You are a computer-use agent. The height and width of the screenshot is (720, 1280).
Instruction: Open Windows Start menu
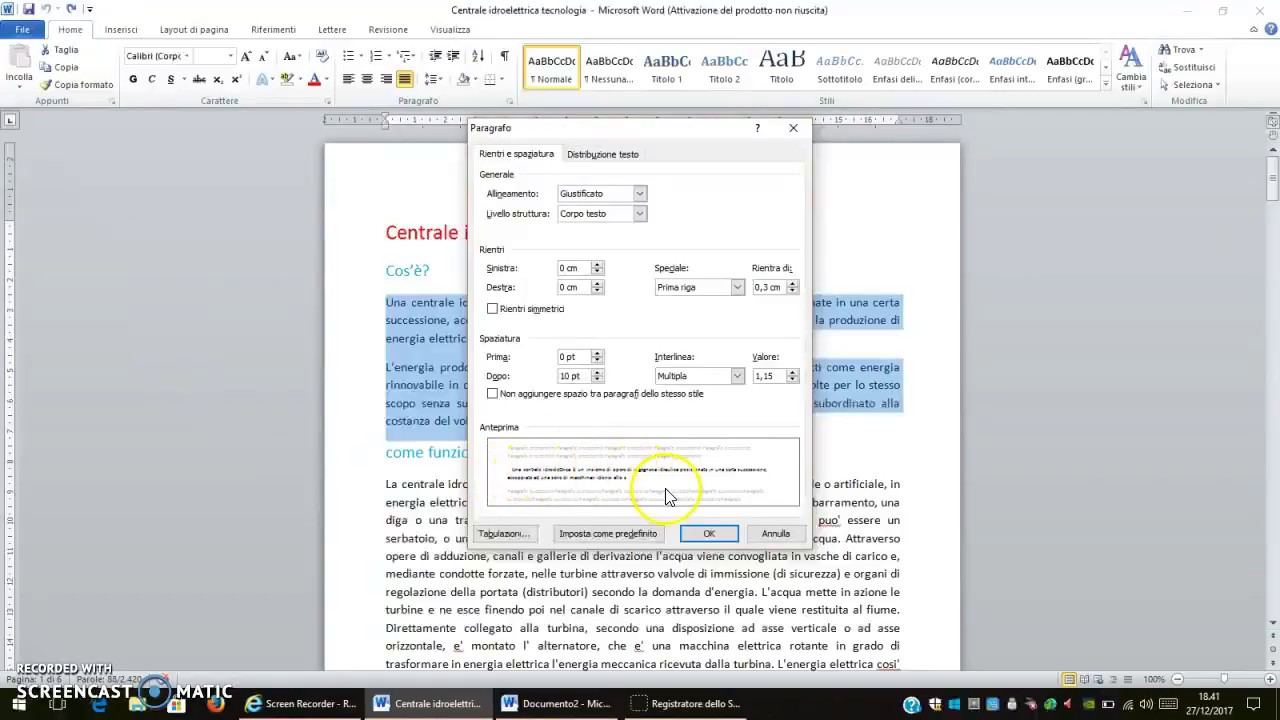click(19, 704)
